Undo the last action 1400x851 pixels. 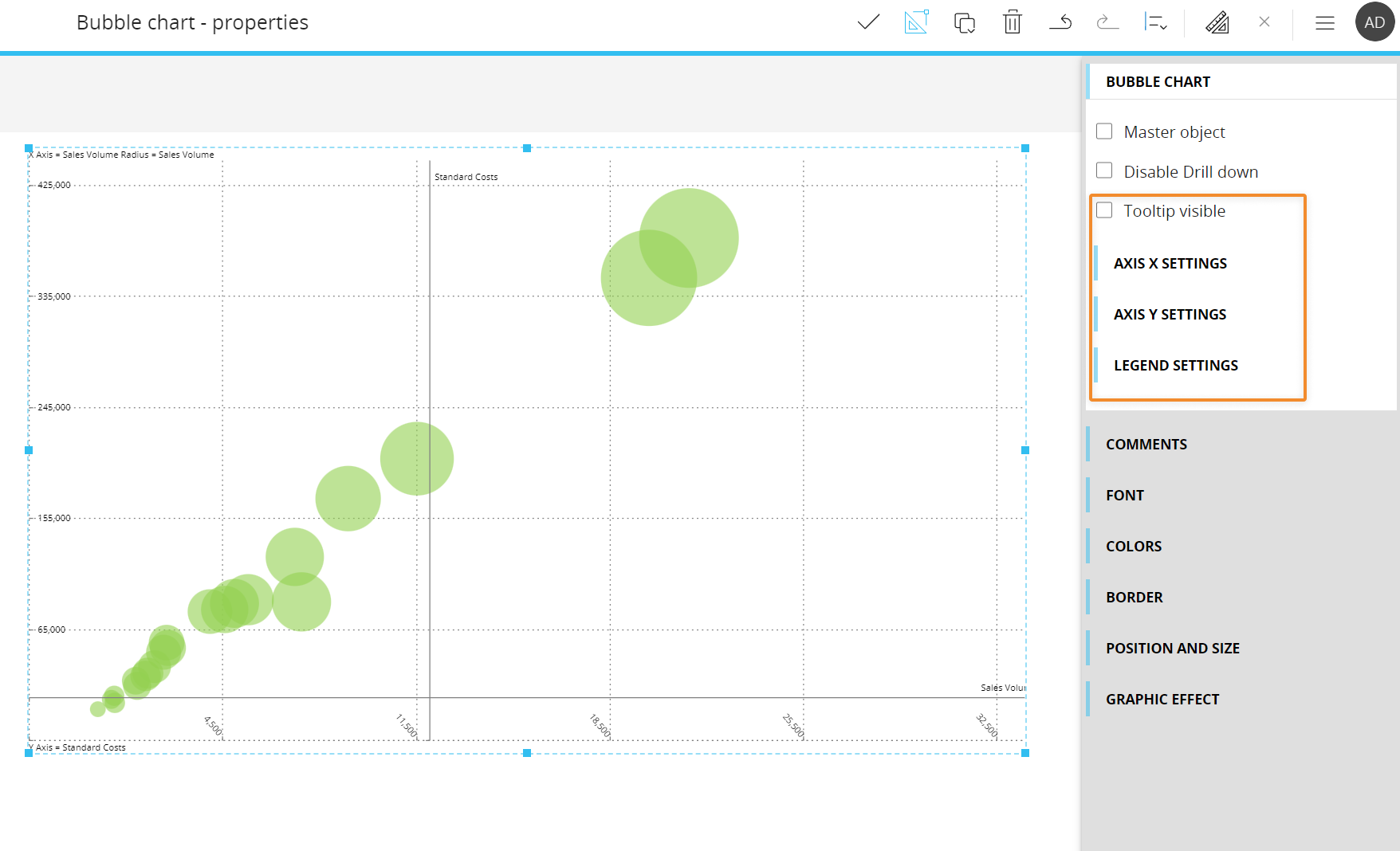click(1060, 22)
